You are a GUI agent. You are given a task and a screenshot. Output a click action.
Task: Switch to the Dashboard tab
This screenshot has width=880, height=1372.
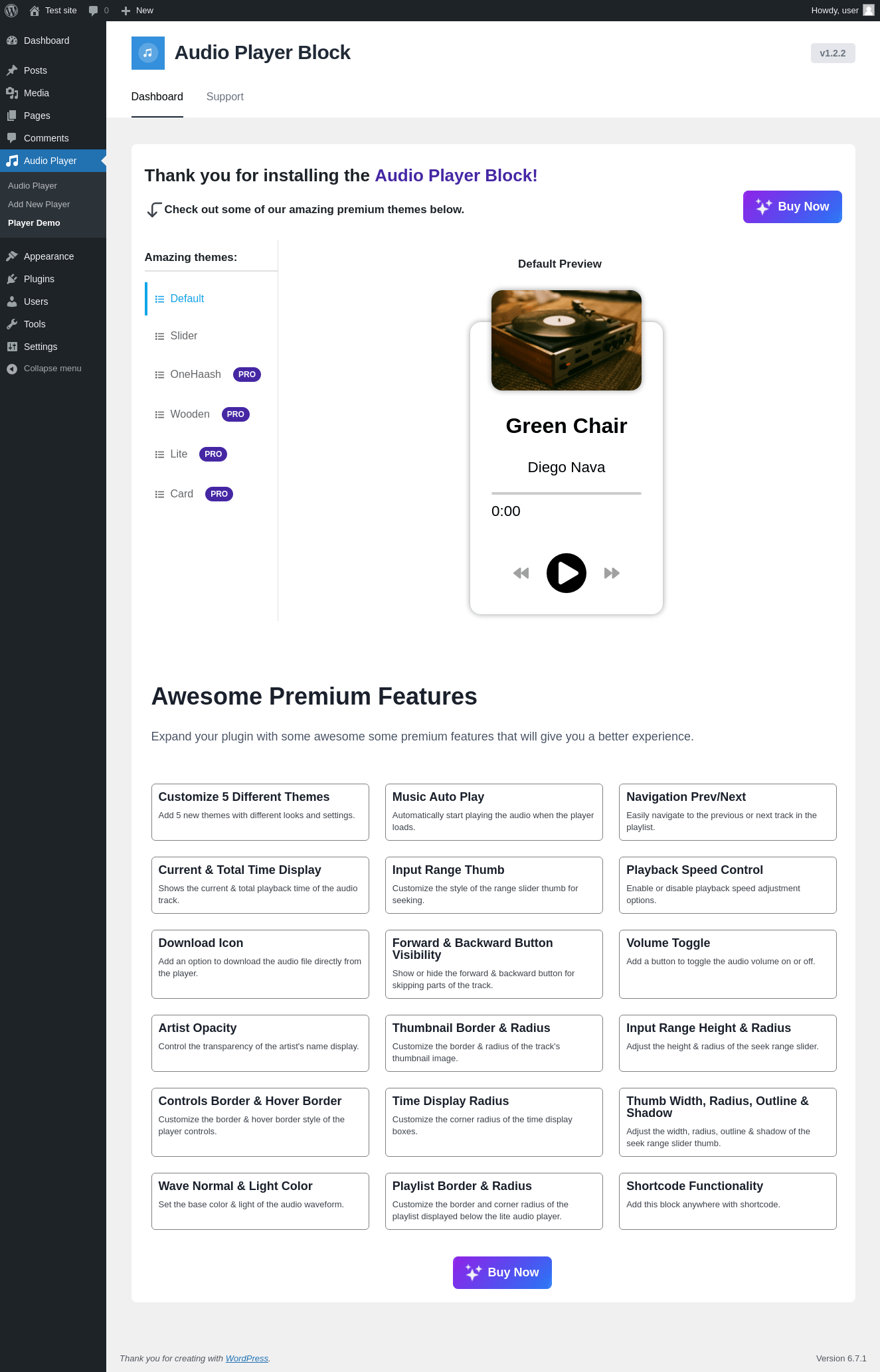pyautogui.click(x=157, y=97)
